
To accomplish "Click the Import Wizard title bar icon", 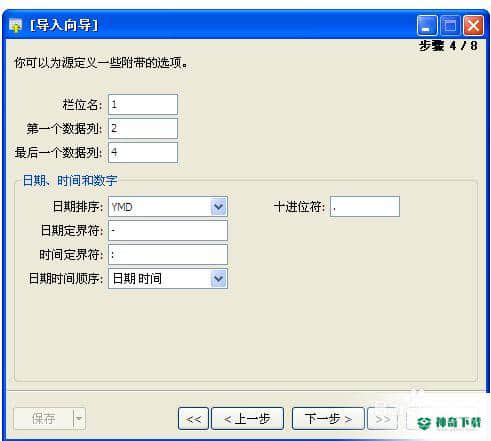I will pyautogui.click(x=15, y=25).
